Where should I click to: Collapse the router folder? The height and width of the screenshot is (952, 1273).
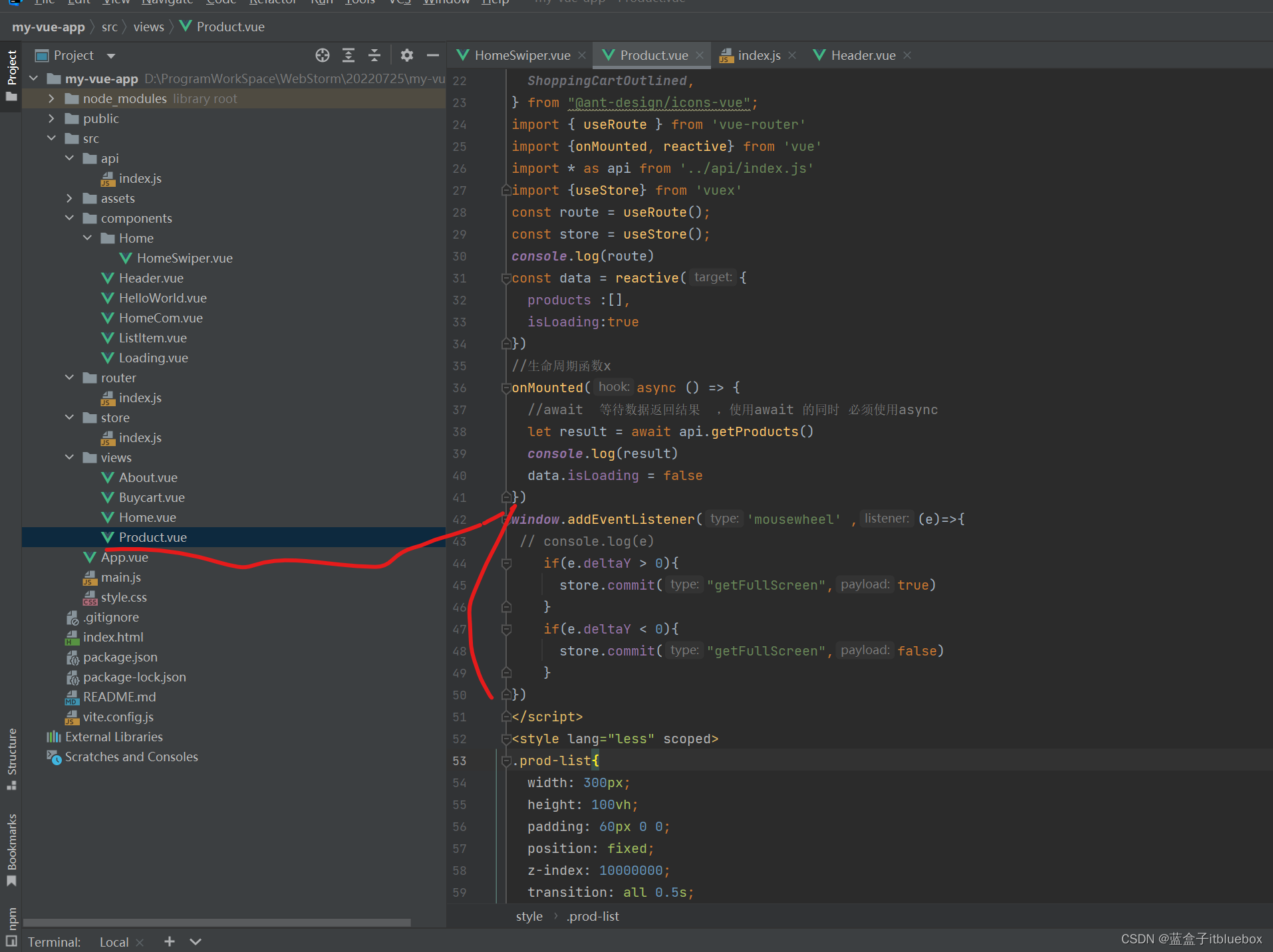coord(69,378)
